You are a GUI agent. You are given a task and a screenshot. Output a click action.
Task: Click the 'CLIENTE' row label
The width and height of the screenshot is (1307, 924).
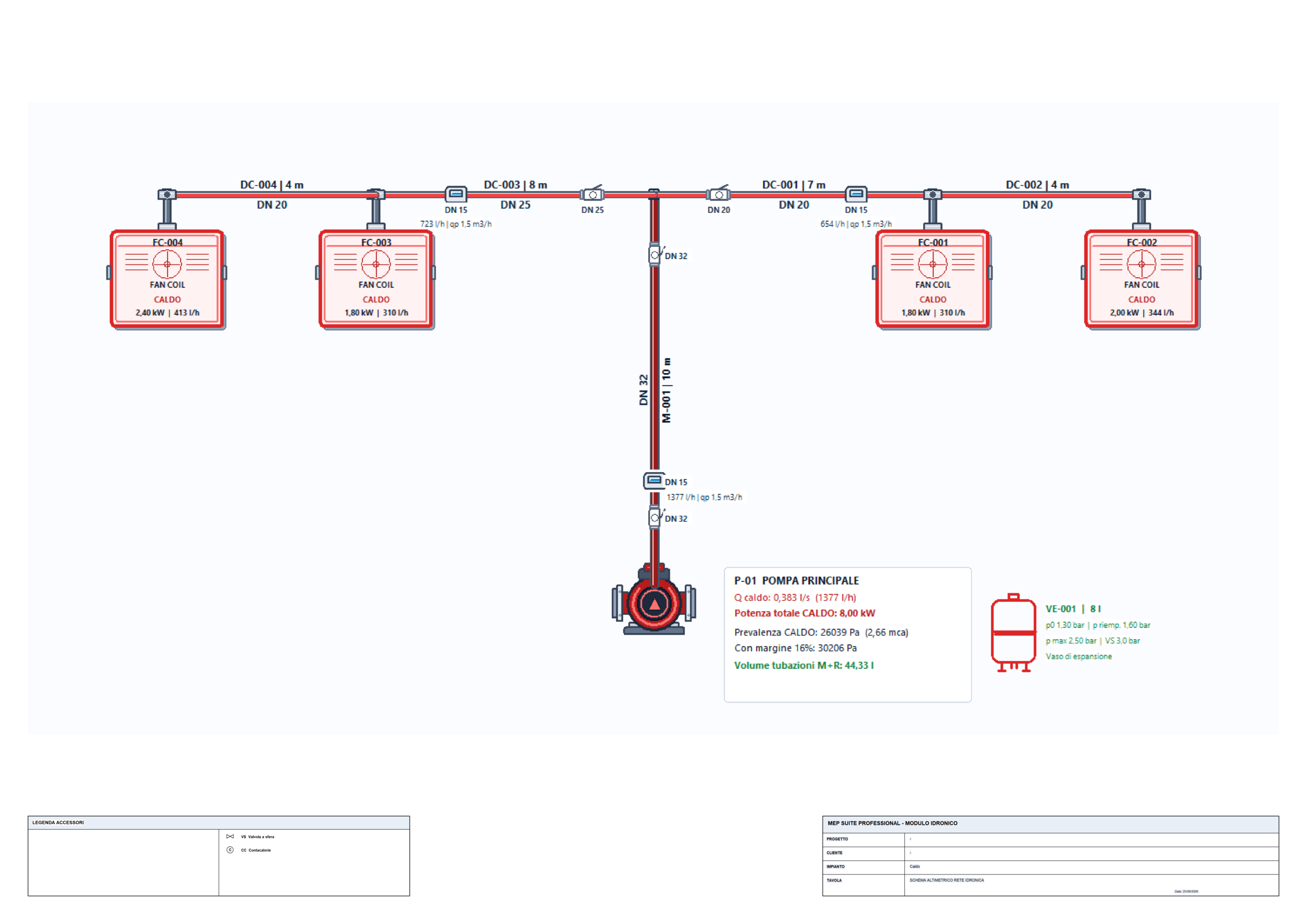coord(834,853)
